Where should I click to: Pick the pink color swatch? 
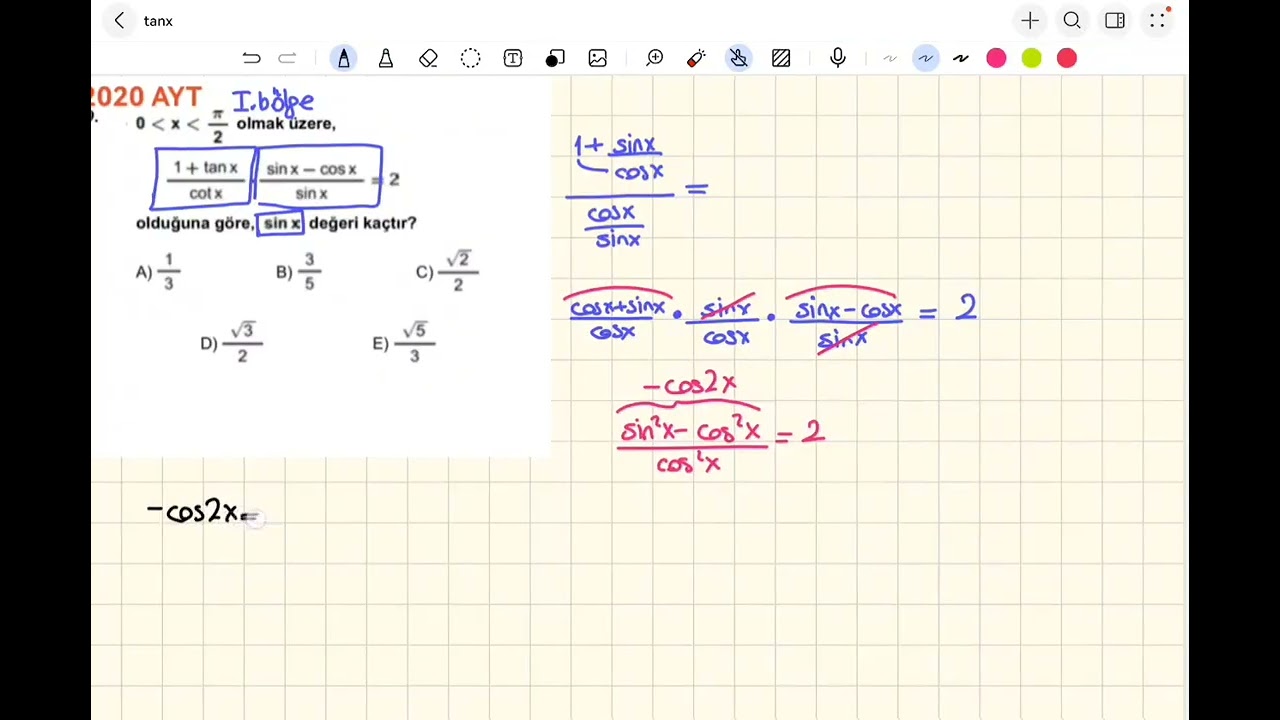tap(996, 59)
